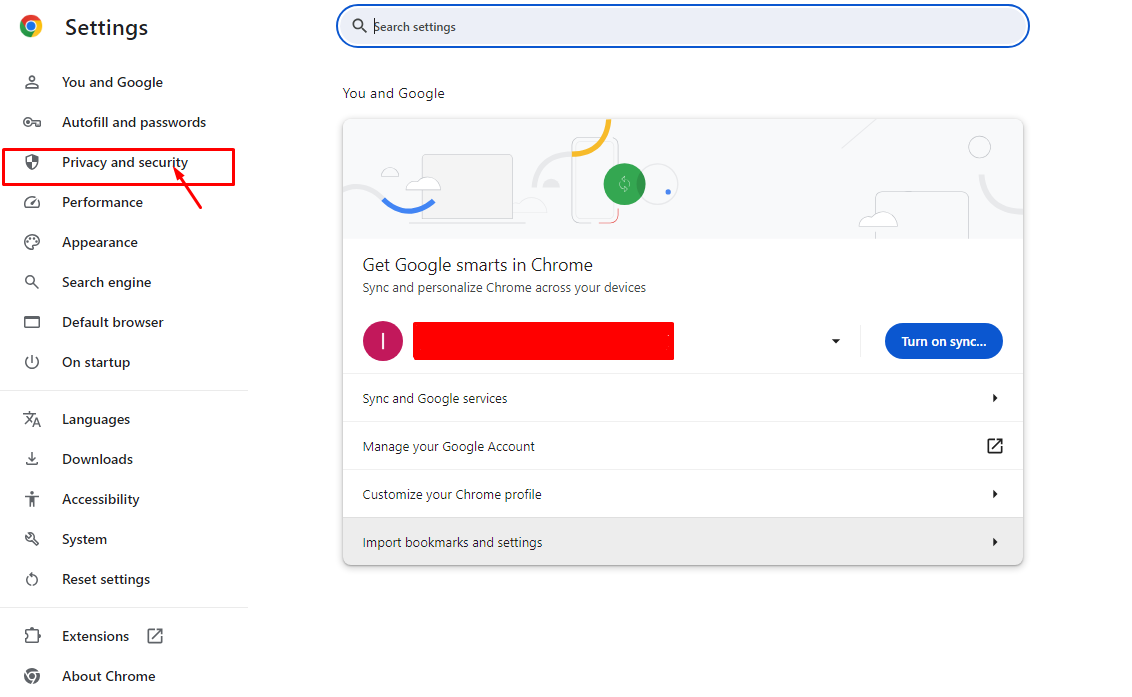Click the translate icon for Languages
The image size is (1132, 697).
32,419
